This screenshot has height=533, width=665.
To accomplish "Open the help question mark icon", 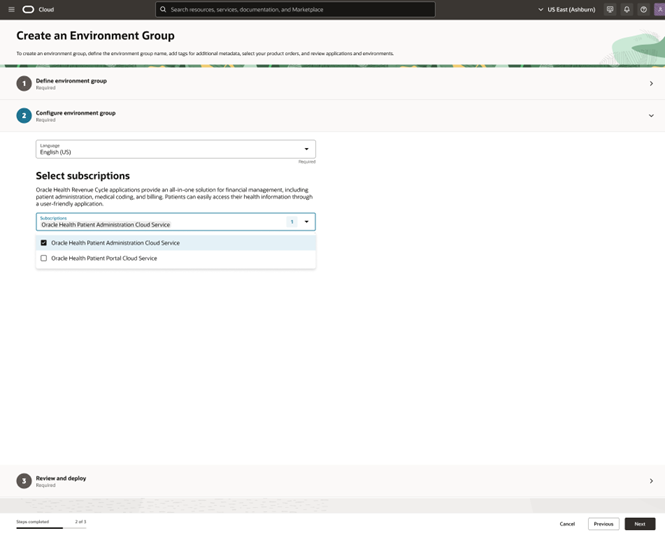I will coord(643,9).
